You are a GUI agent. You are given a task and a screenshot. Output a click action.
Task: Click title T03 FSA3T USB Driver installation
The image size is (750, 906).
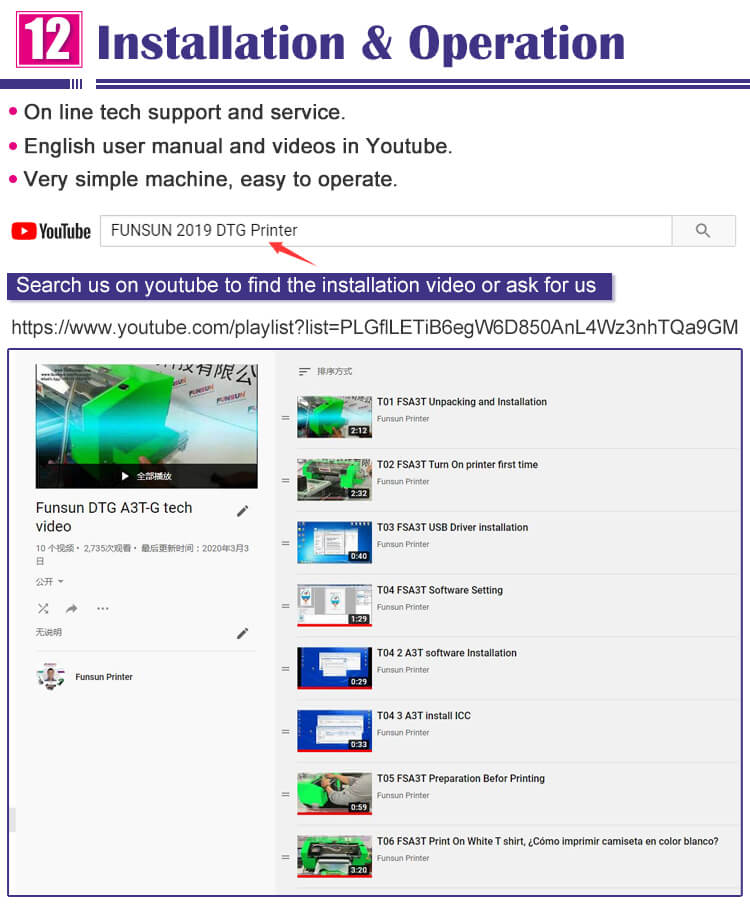452,528
